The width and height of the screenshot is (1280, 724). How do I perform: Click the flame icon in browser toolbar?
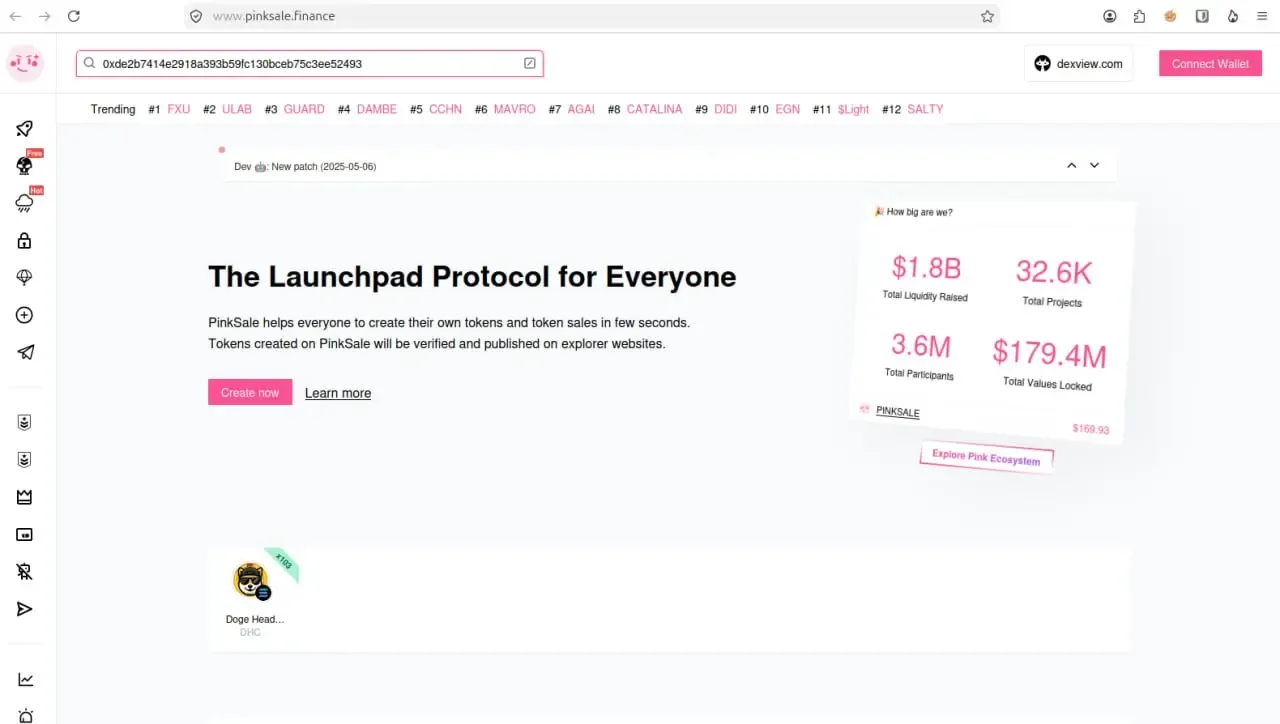1233,16
